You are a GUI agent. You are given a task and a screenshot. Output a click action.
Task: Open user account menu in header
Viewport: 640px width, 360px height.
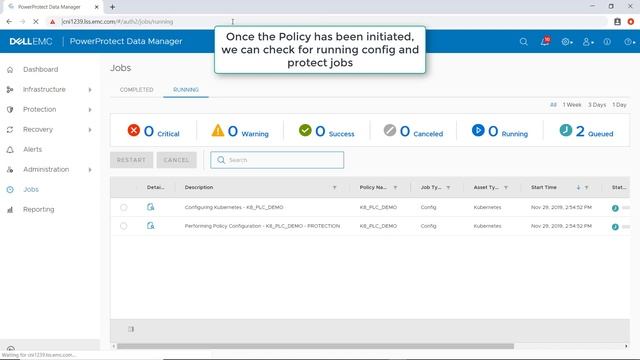click(x=588, y=42)
